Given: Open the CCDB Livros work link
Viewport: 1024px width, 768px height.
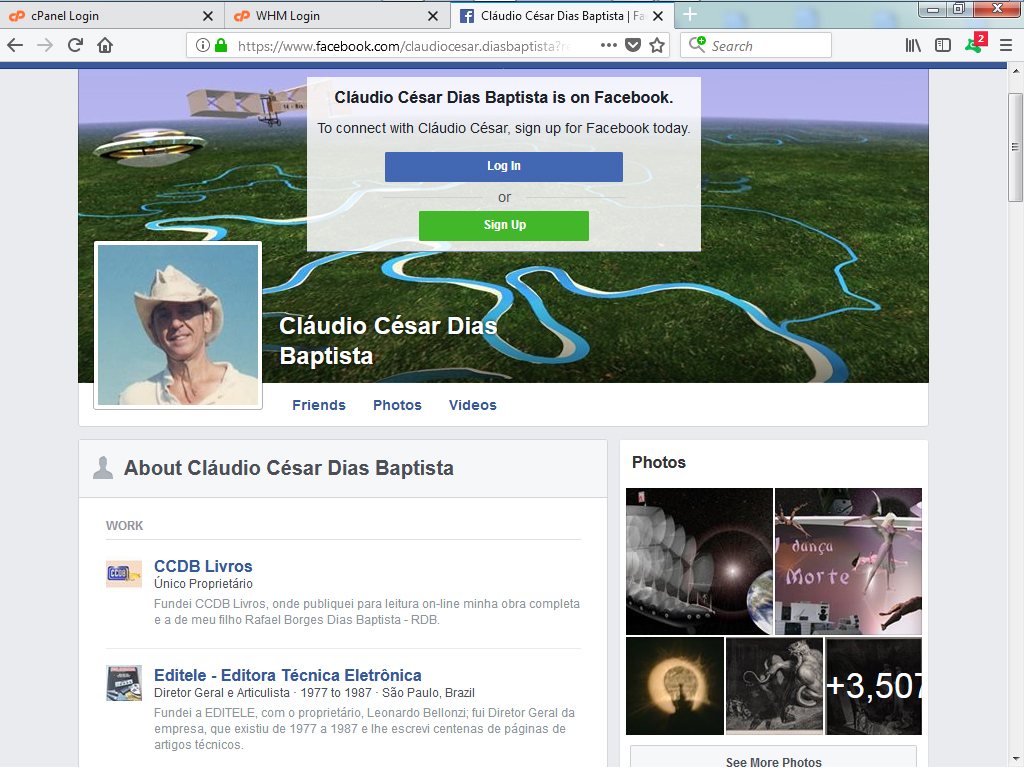Looking at the screenshot, I should click(x=203, y=566).
